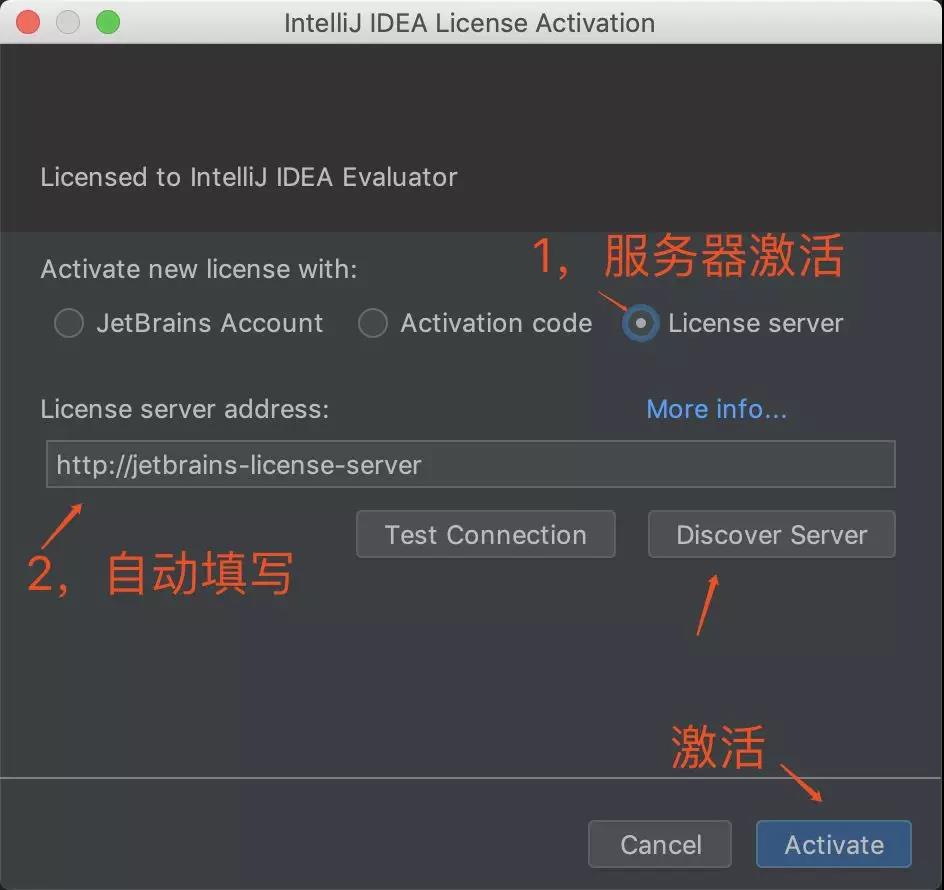Focus the License server address field

pos(471,464)
